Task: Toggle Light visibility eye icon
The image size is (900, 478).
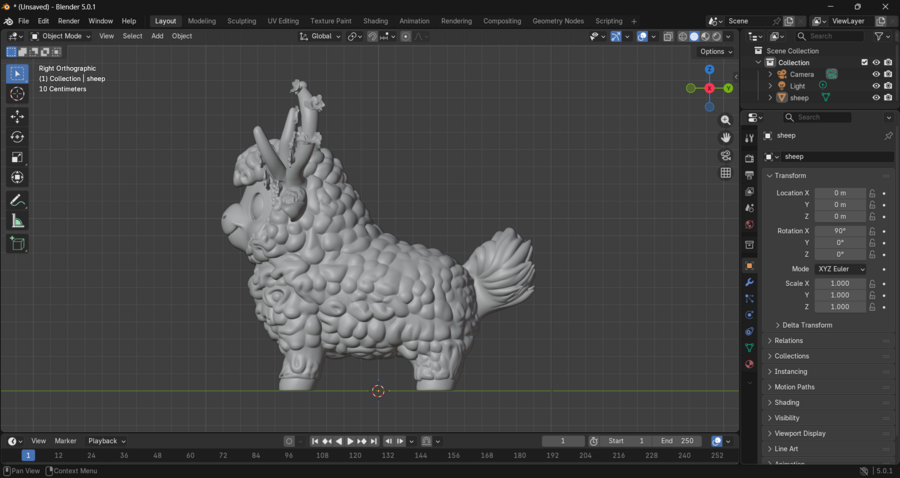Action: [876, 86]
